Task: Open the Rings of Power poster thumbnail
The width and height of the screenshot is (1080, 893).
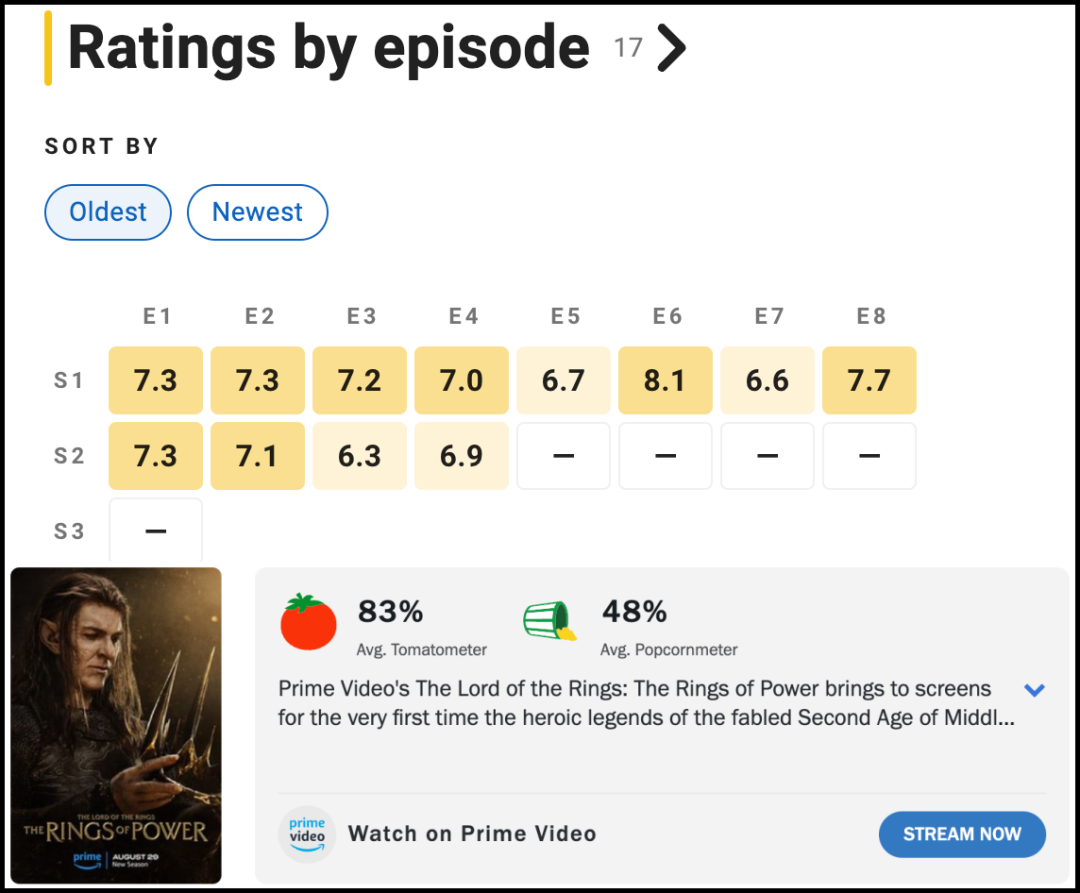Action: [x=116, y=725]
